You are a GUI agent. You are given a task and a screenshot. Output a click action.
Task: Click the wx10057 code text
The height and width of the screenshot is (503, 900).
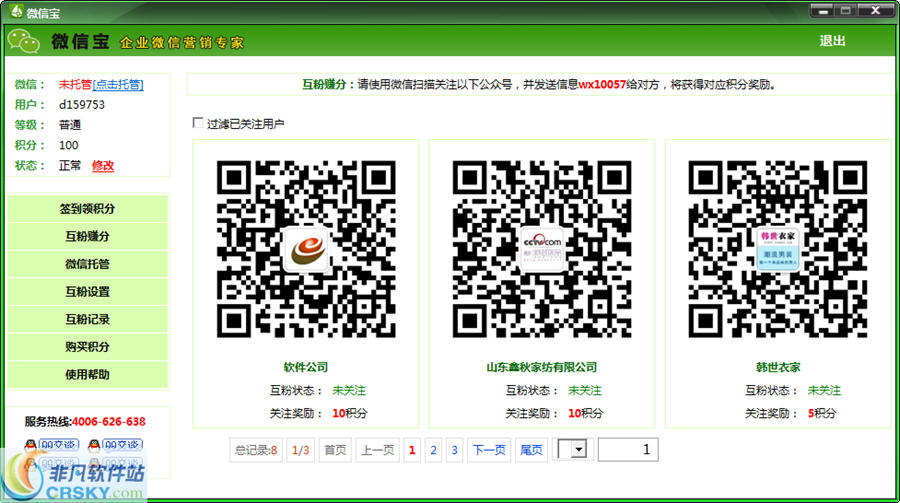(x=602, y=84)
